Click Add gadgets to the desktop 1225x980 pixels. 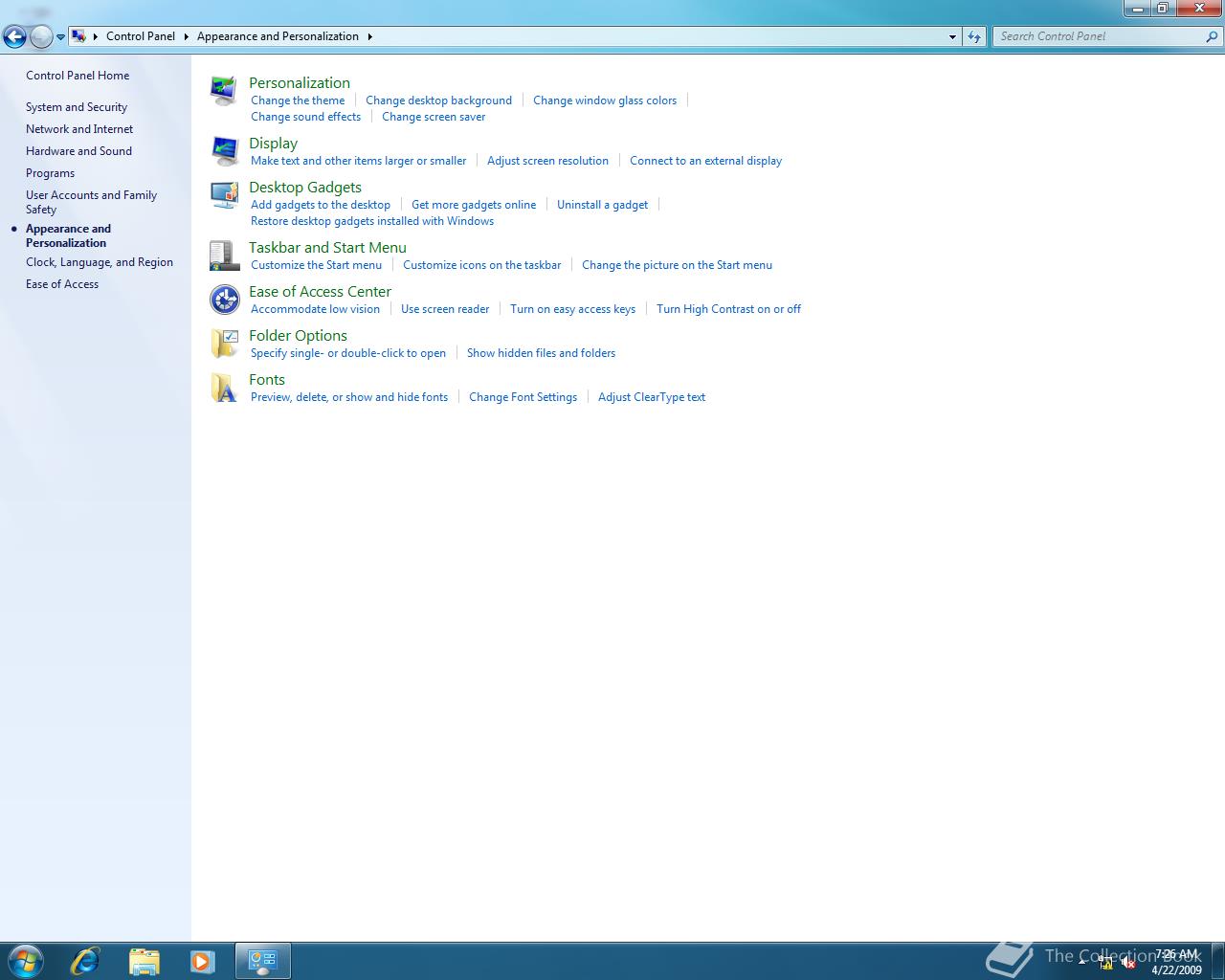[321, 205]
